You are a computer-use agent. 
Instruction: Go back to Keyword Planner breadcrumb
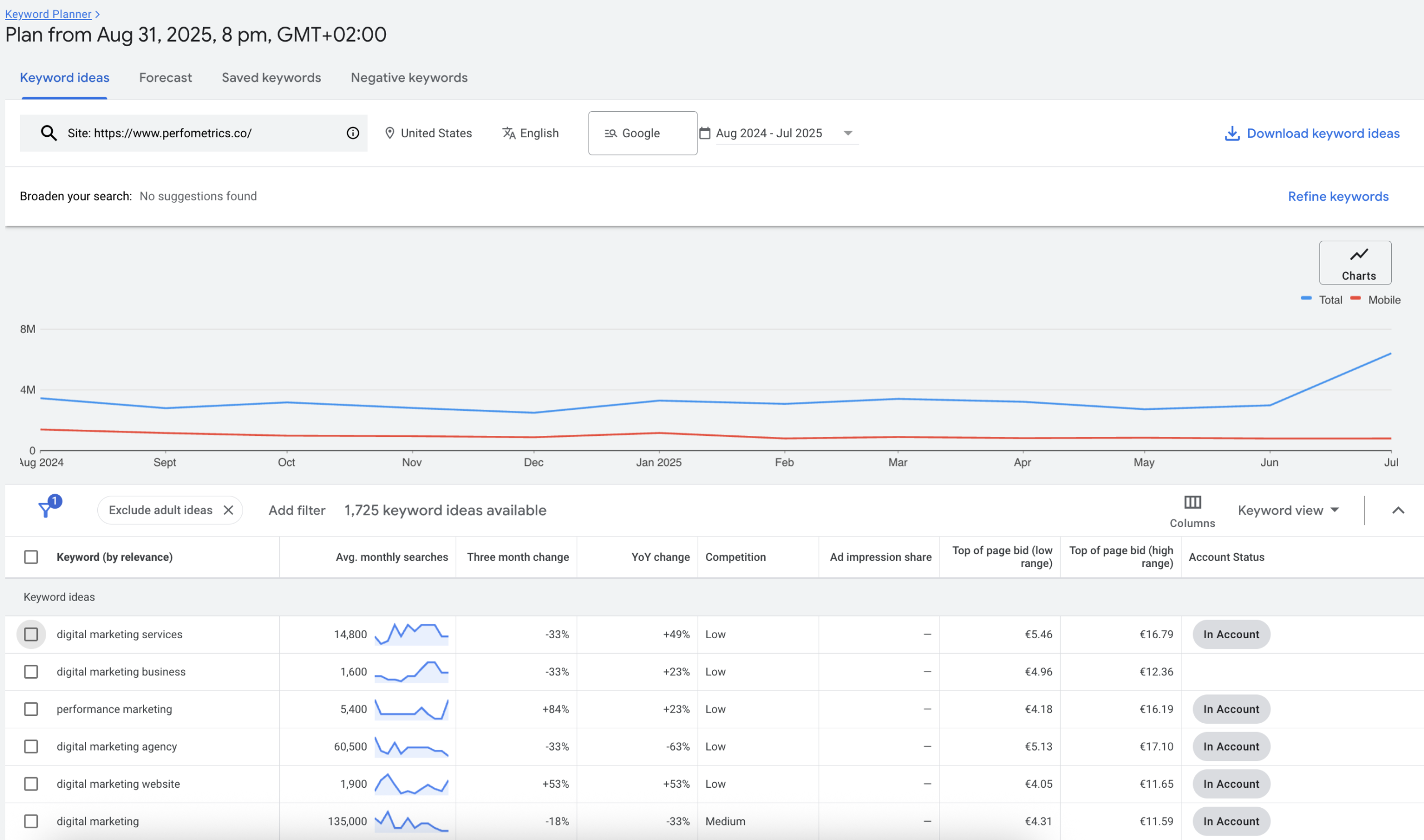pyautogui.click(x=48, y=13)
